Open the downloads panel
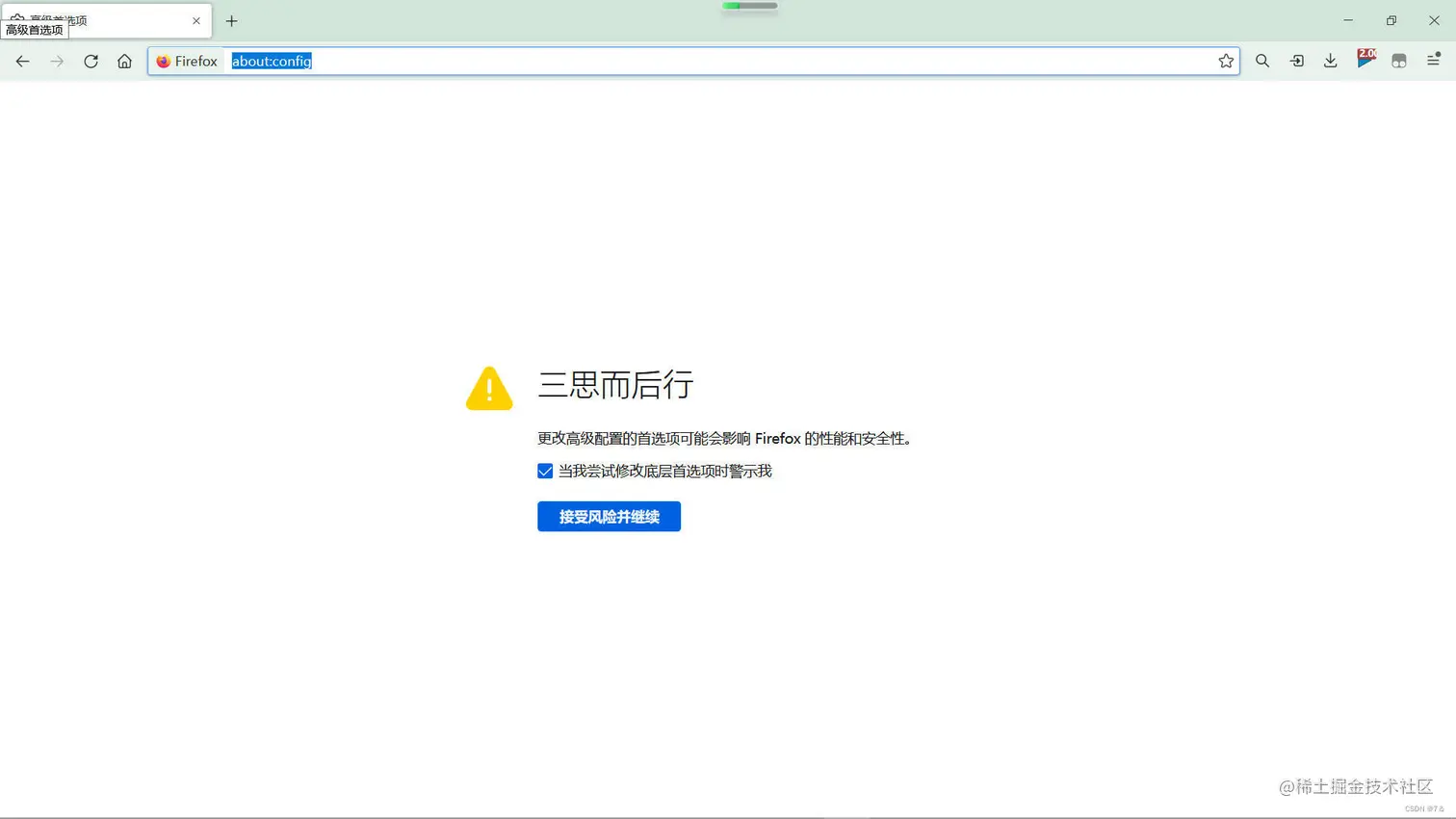The width and height of the screenshot is (1456, 819). (x=1330, y=61)
